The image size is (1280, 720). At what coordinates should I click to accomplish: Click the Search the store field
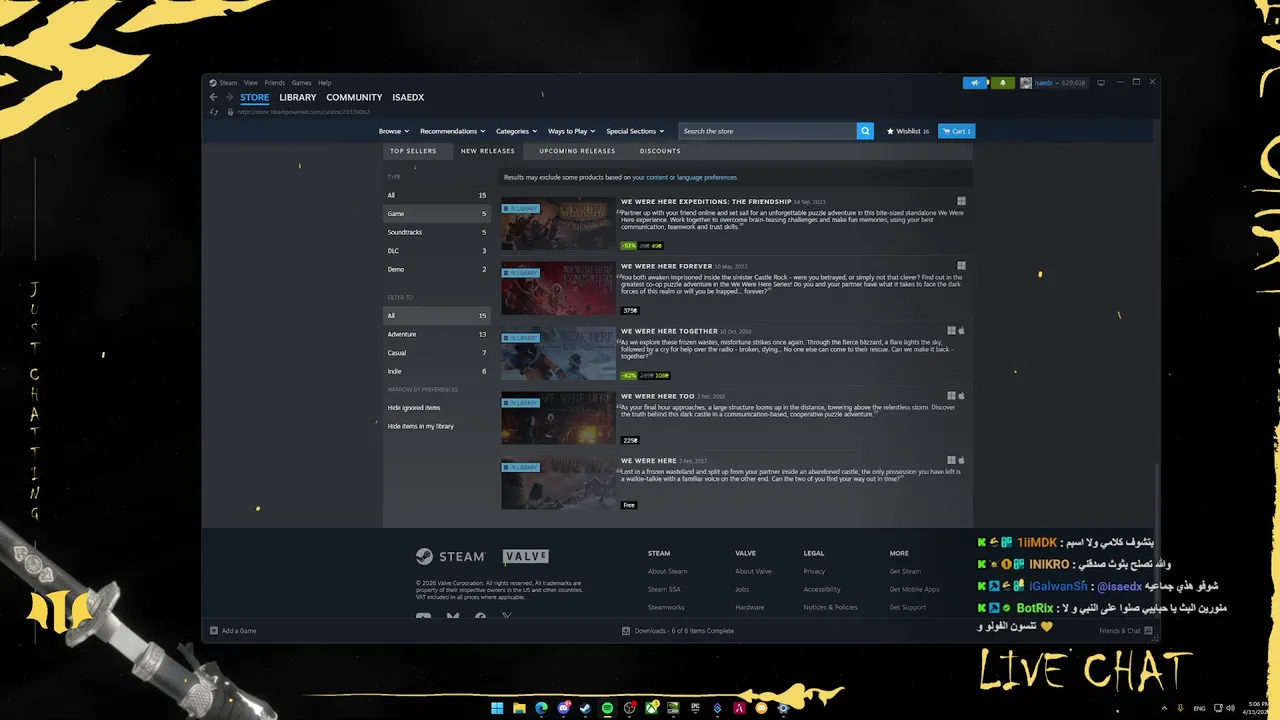tap(768, 131)
